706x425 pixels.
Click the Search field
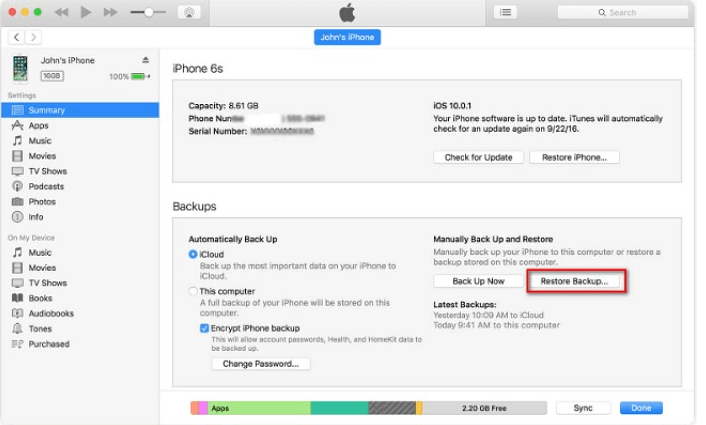623,13
